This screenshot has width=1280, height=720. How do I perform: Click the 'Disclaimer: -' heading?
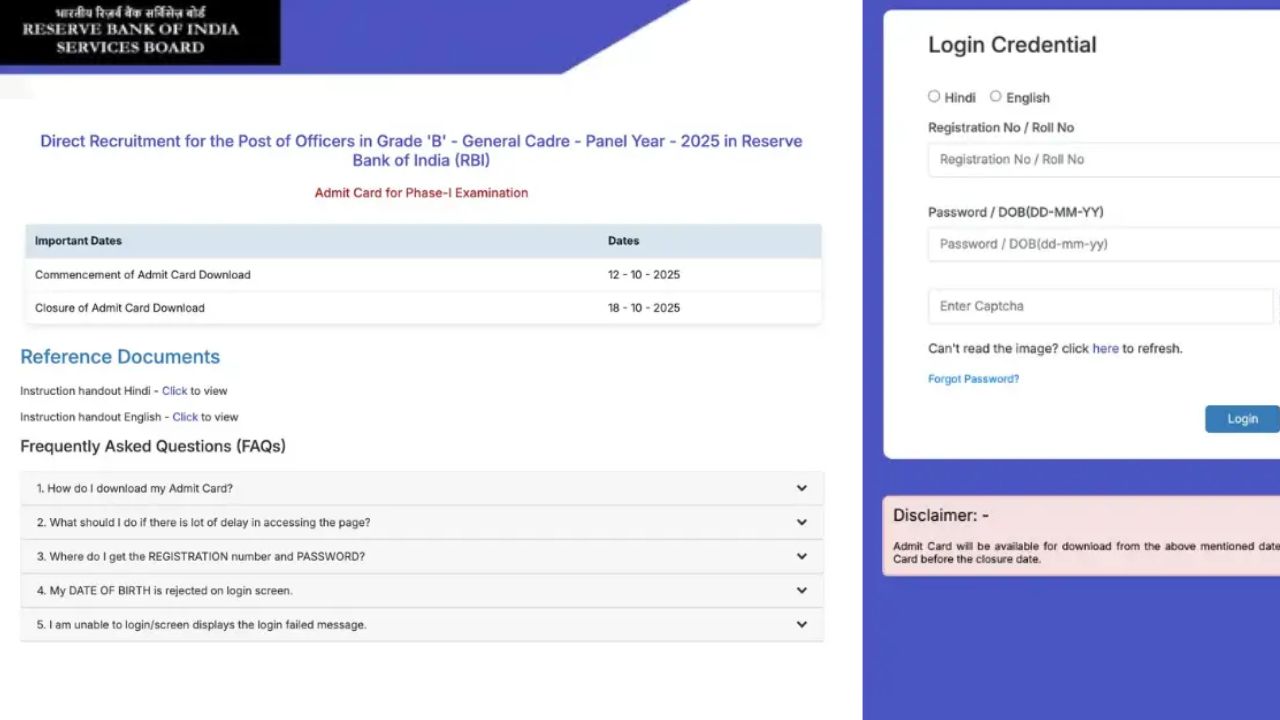(941, 516)
